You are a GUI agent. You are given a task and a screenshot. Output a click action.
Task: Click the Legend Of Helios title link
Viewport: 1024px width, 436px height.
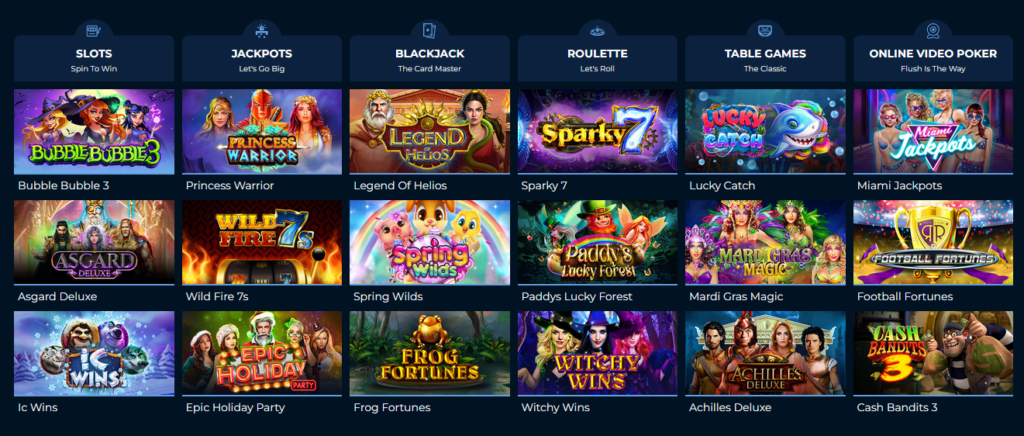(x=400, y=185)
